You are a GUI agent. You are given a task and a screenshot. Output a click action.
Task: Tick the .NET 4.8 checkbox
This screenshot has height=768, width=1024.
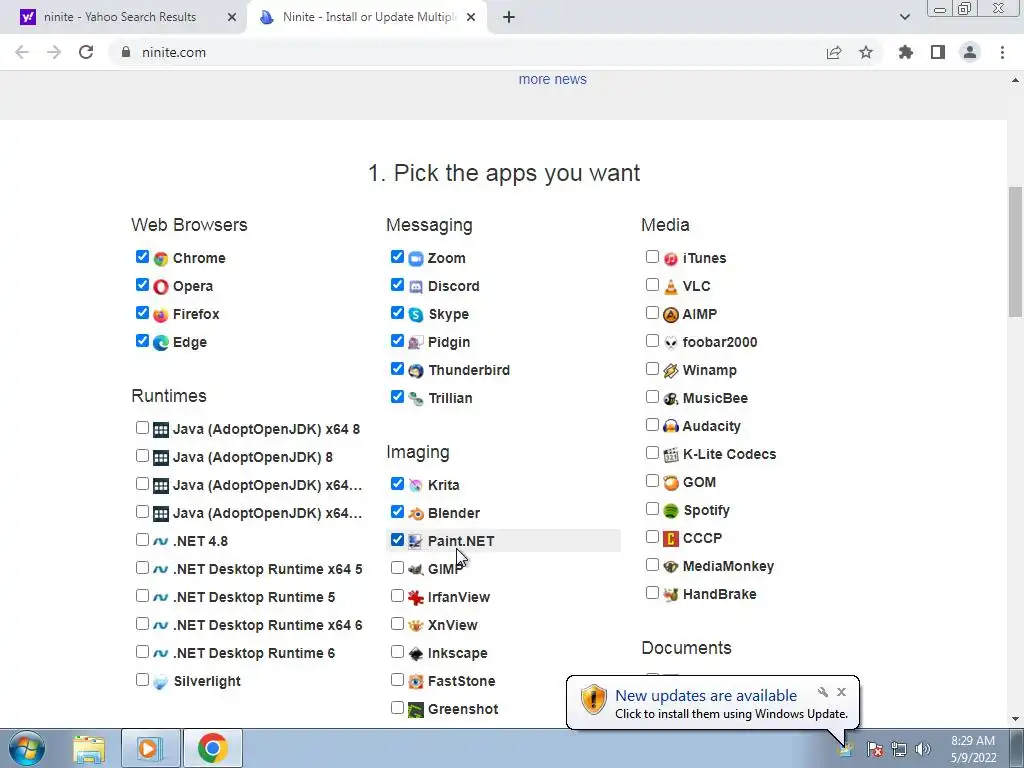(142, 539)
